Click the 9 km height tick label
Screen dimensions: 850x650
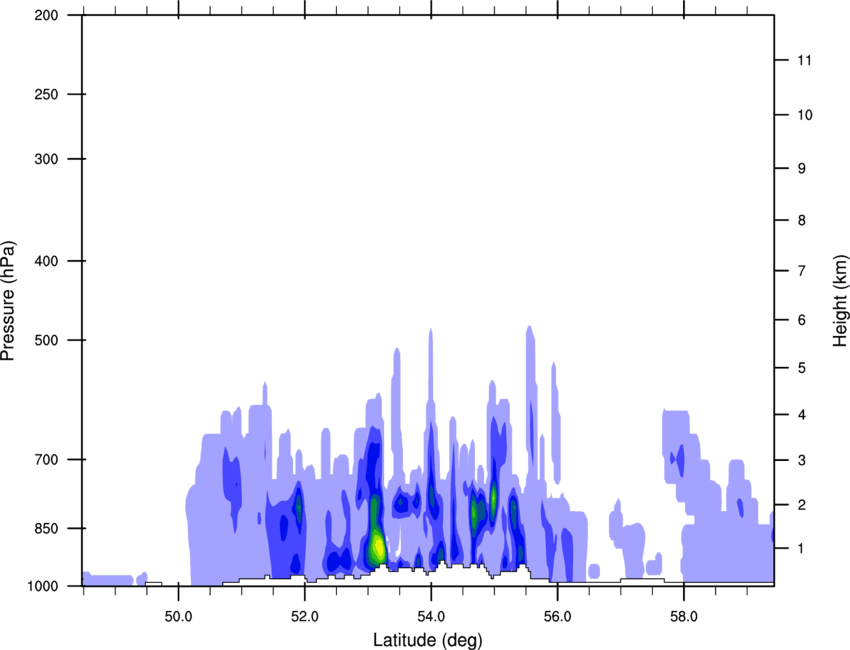(802, 169)
